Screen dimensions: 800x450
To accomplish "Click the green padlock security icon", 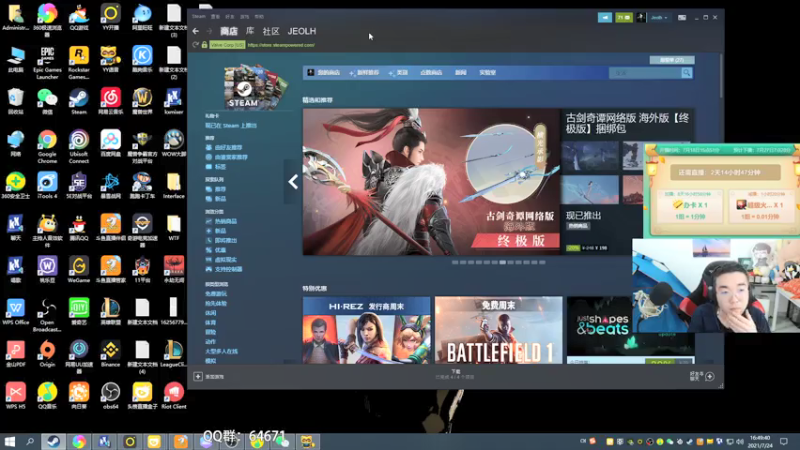I will pyautogui.click(x=204, y=45).
